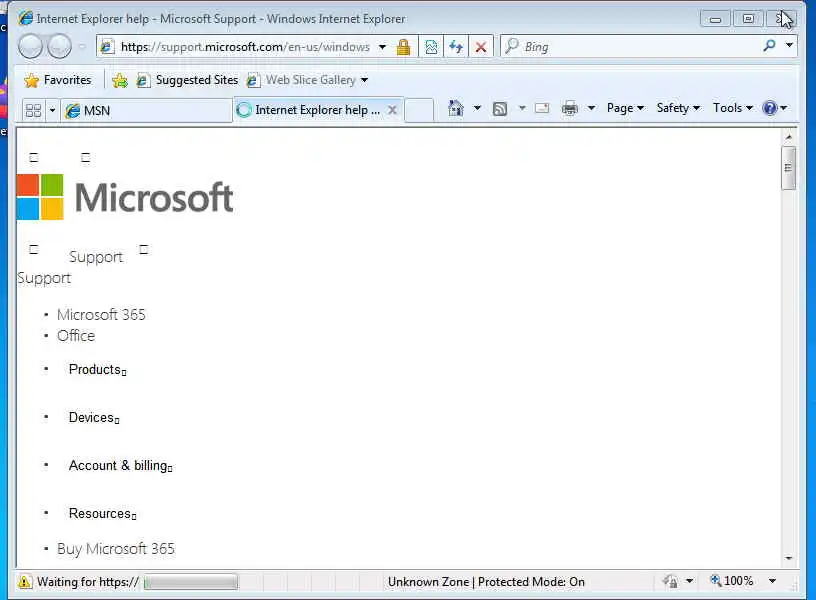This screenshot has height=600, width=816.
Task: Click the Internet Explorer title bar icon
Action: 26,18
